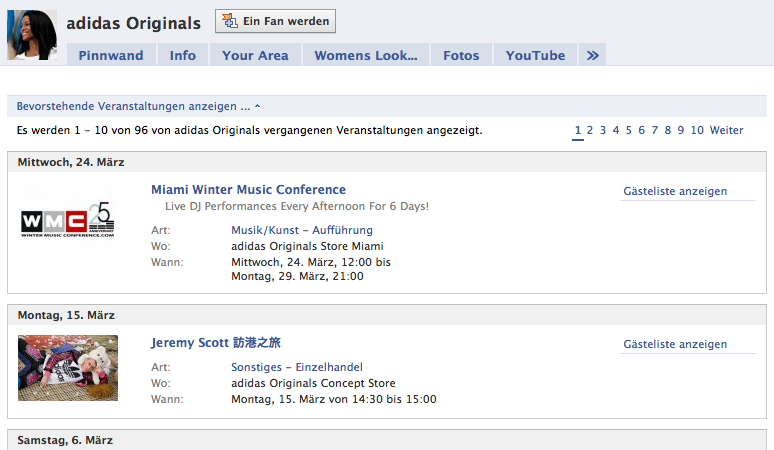Open the YouTube tab
Image resolution: width=774 pixels, height=450 pixels.
click(535, 55)
